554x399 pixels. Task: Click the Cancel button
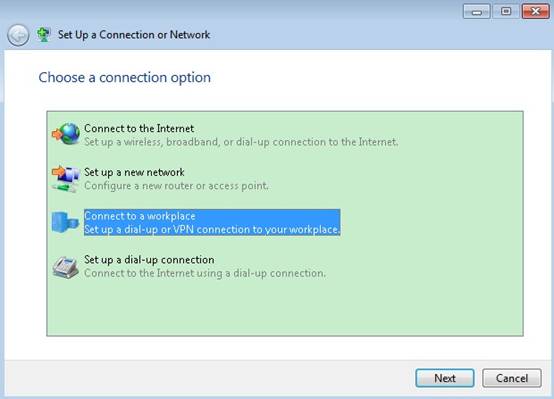512,378
